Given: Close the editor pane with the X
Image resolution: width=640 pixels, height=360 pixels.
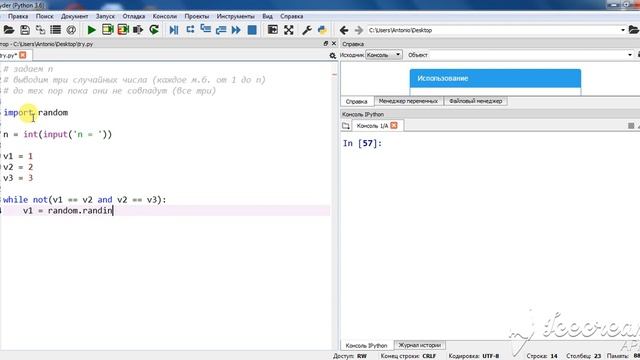Looking at the screenshot, I should click(x=334, y=43).
